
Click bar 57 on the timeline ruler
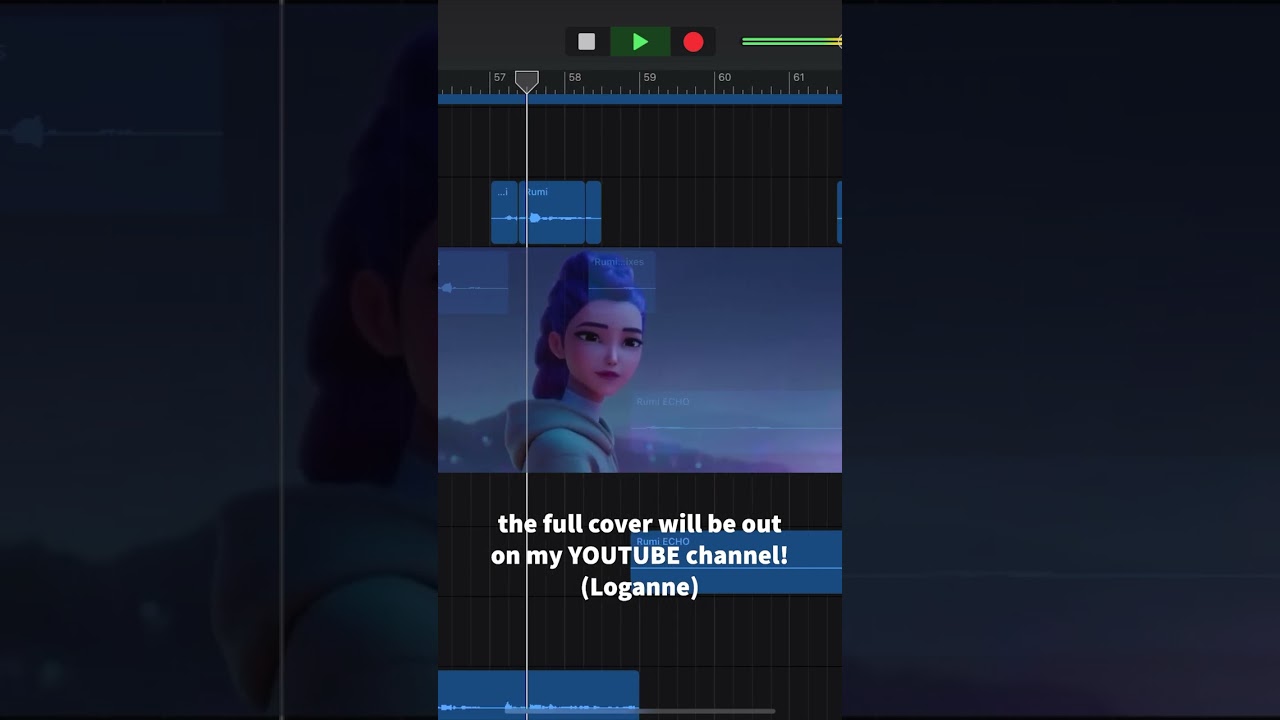coord(499,77)
